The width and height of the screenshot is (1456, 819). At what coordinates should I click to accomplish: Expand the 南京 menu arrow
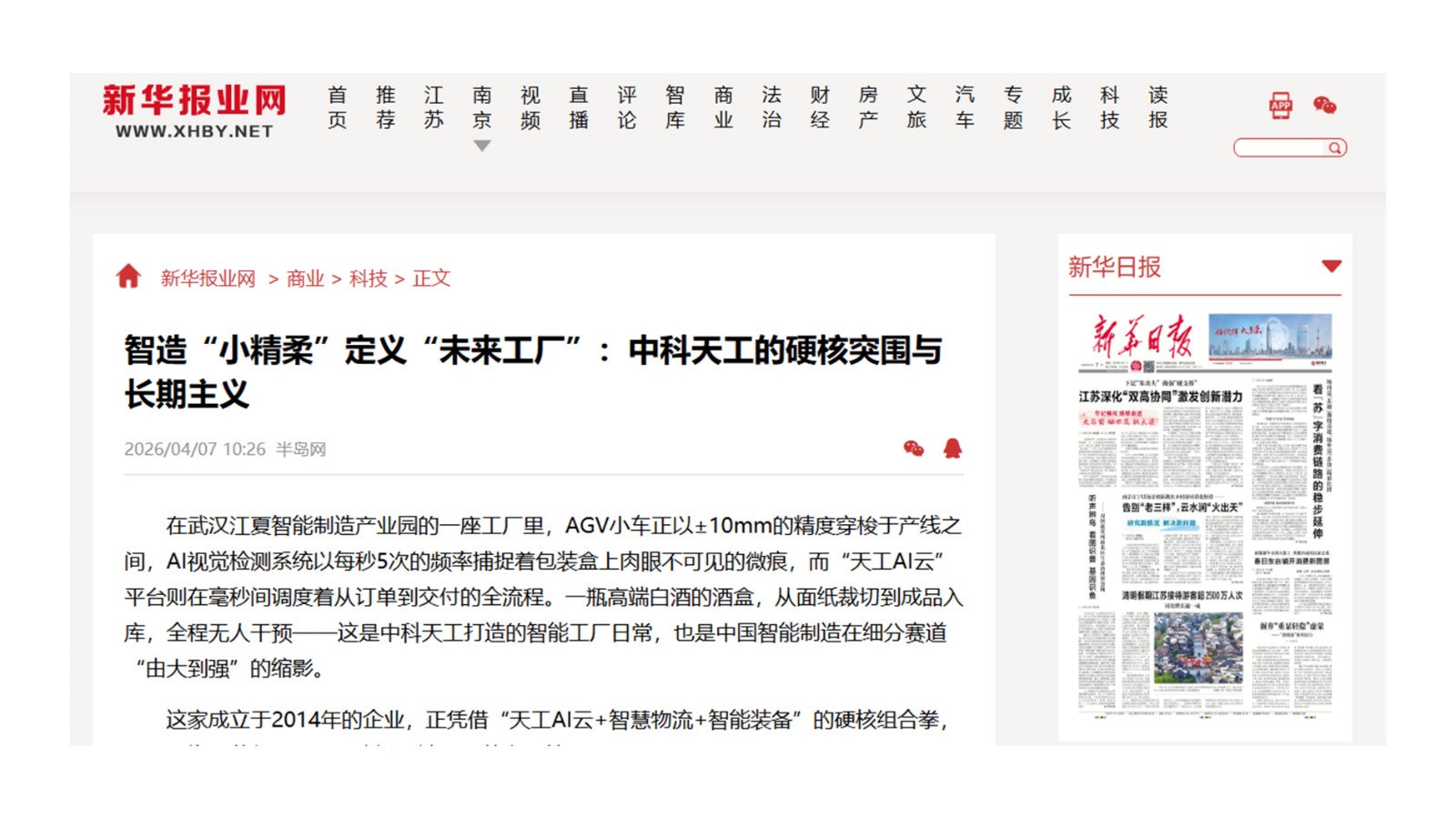[x=482, y=146]
